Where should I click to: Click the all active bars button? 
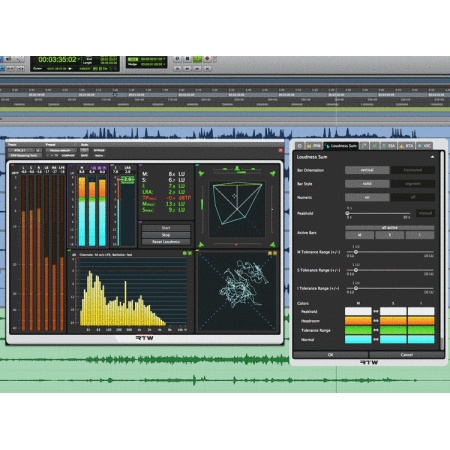[390, 228]
